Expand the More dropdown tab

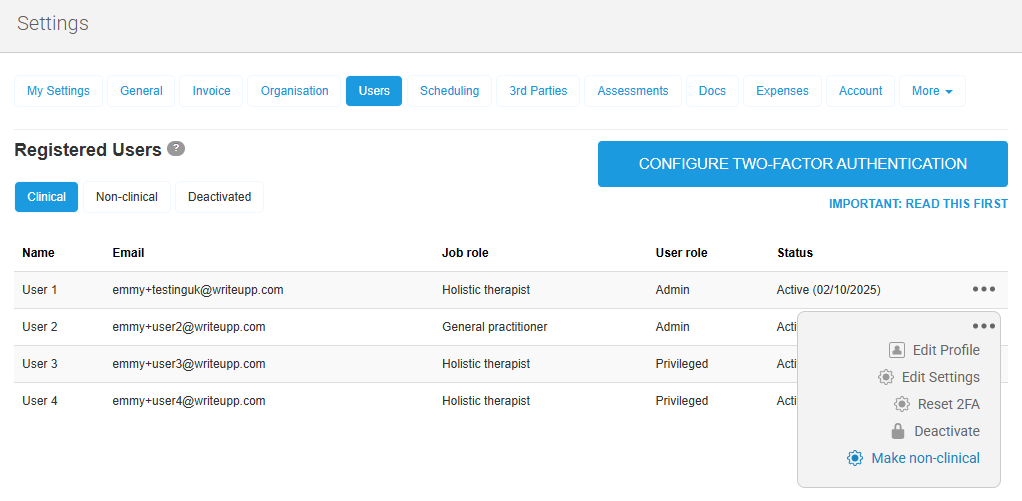click(x=931, y=91)
